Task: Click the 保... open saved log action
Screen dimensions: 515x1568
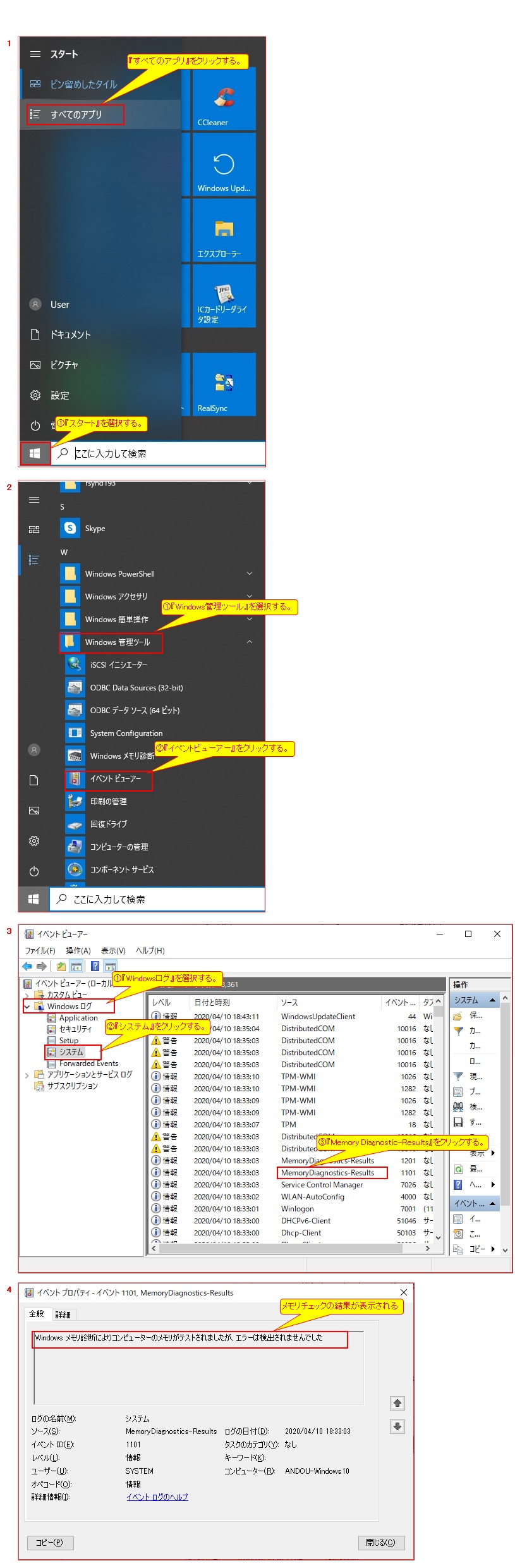Action: [468, 1015]
